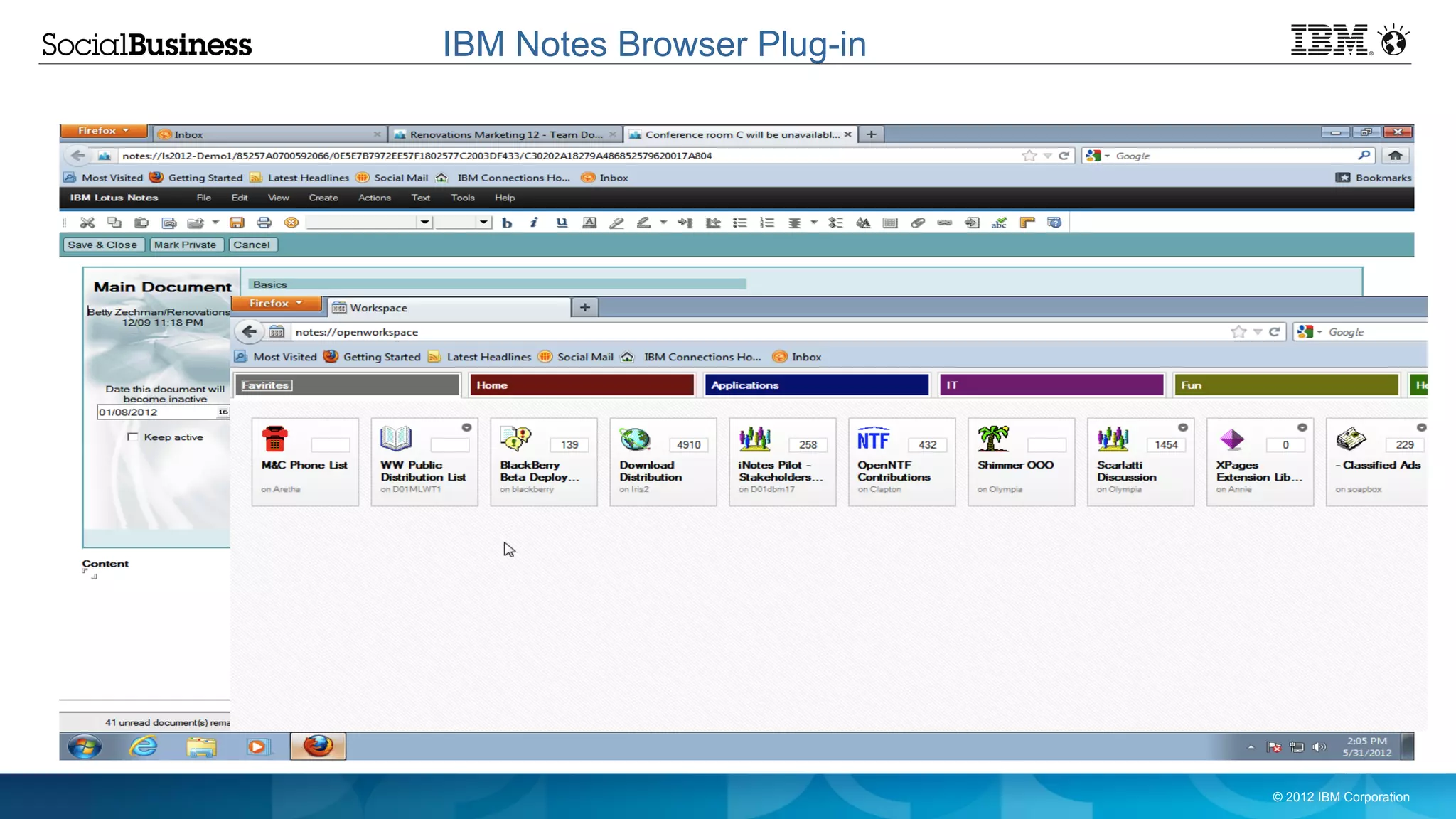The width and height of the screenshot is (1456, 819).
Task: Toggle underline formatting
Action: [x=562, y=223]
